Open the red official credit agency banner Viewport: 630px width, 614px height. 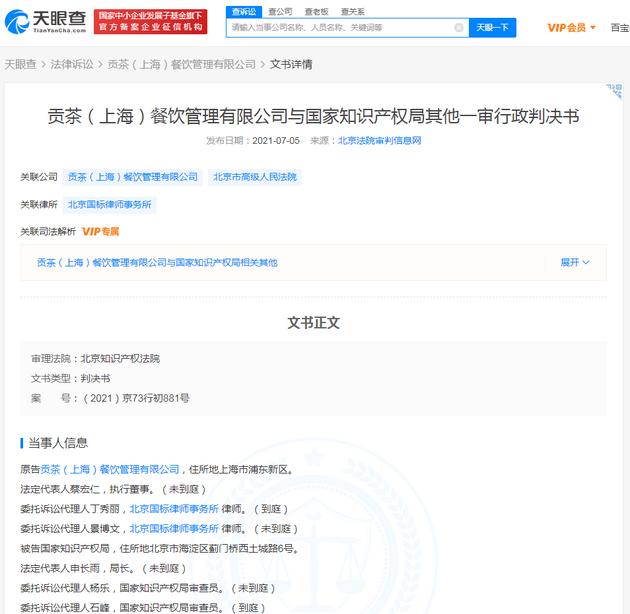(x=150, y=22)
